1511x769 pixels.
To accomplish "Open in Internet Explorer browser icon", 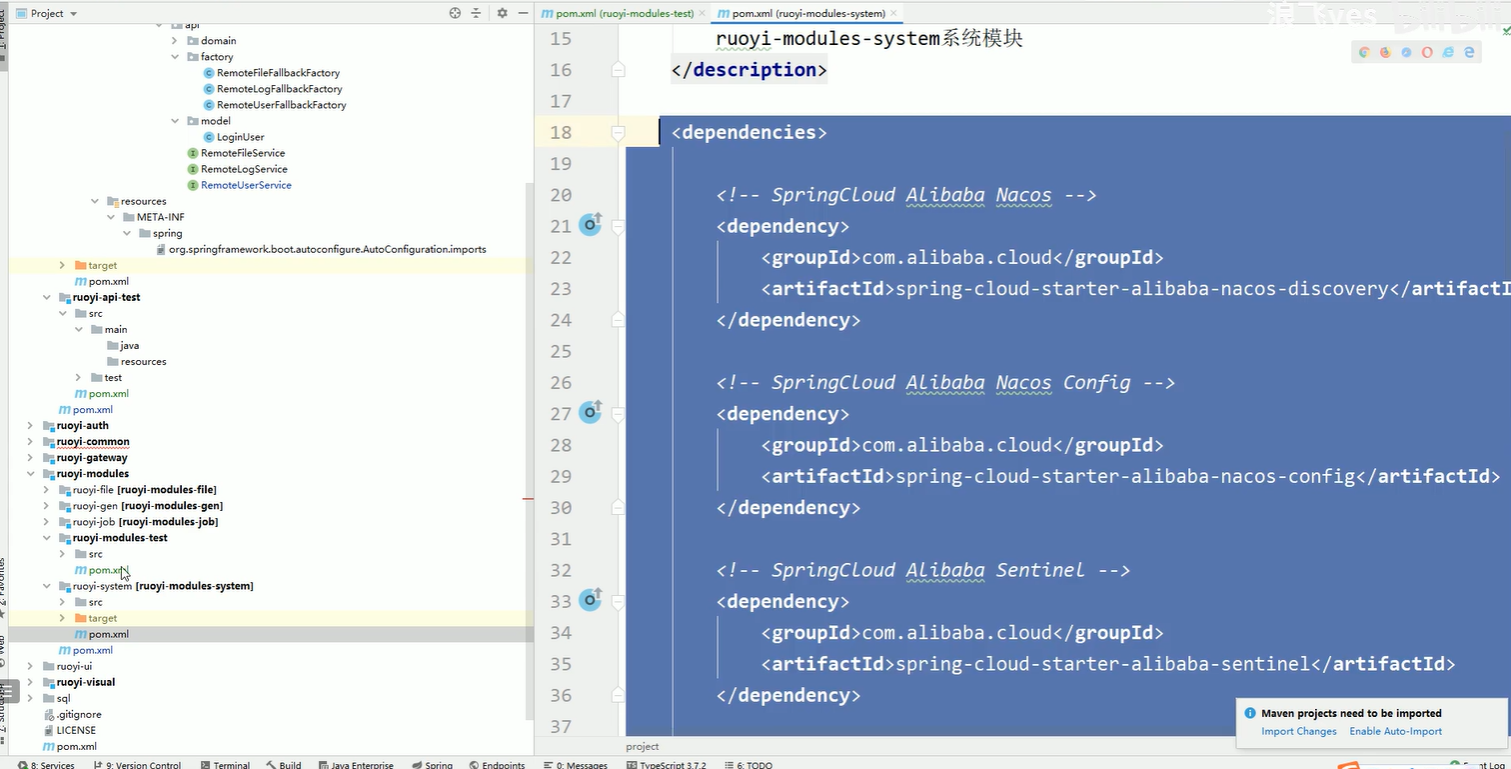I will click(1448, 52).
